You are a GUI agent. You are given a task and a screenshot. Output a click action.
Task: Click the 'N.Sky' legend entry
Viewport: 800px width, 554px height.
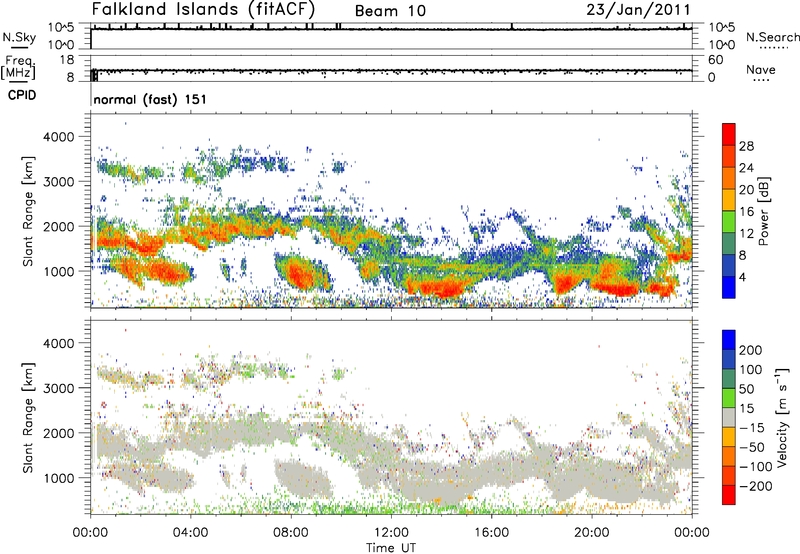(x=18, y=37)
